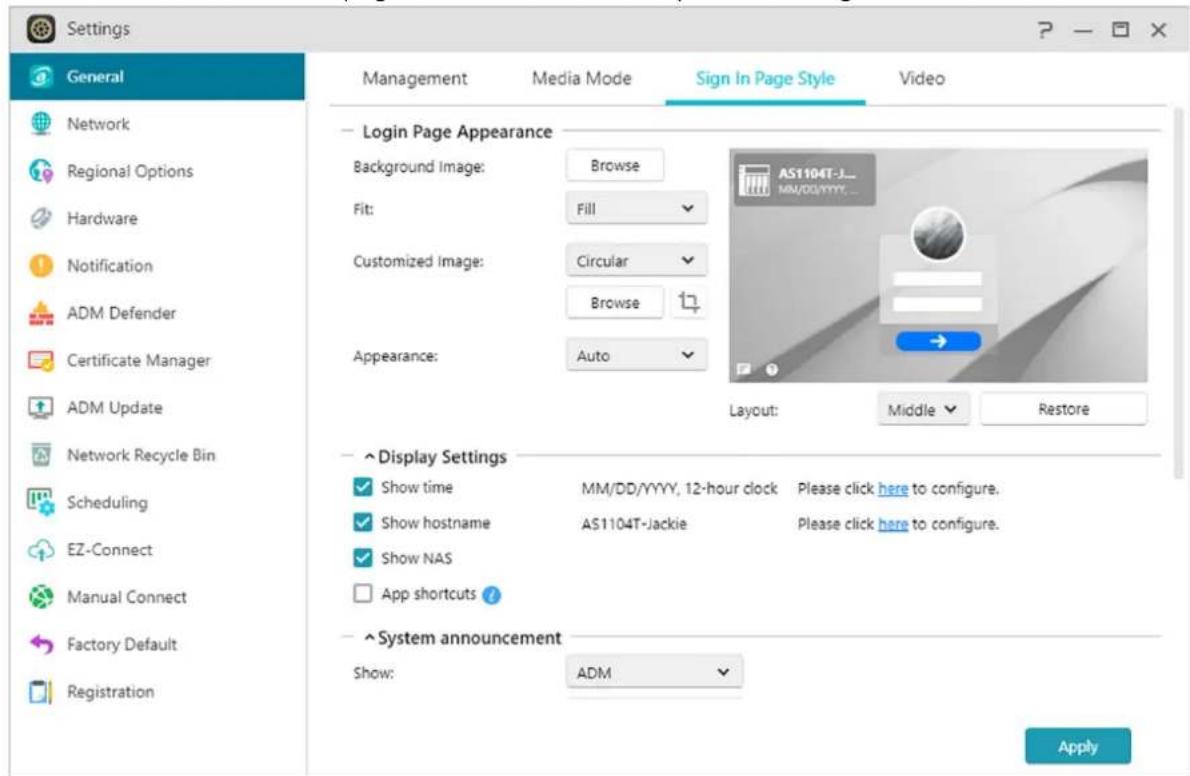The width and height of the screenshot is (1190, 776).
Task: Expand the Customized Image shape dropdown
Action: point(636,261)
